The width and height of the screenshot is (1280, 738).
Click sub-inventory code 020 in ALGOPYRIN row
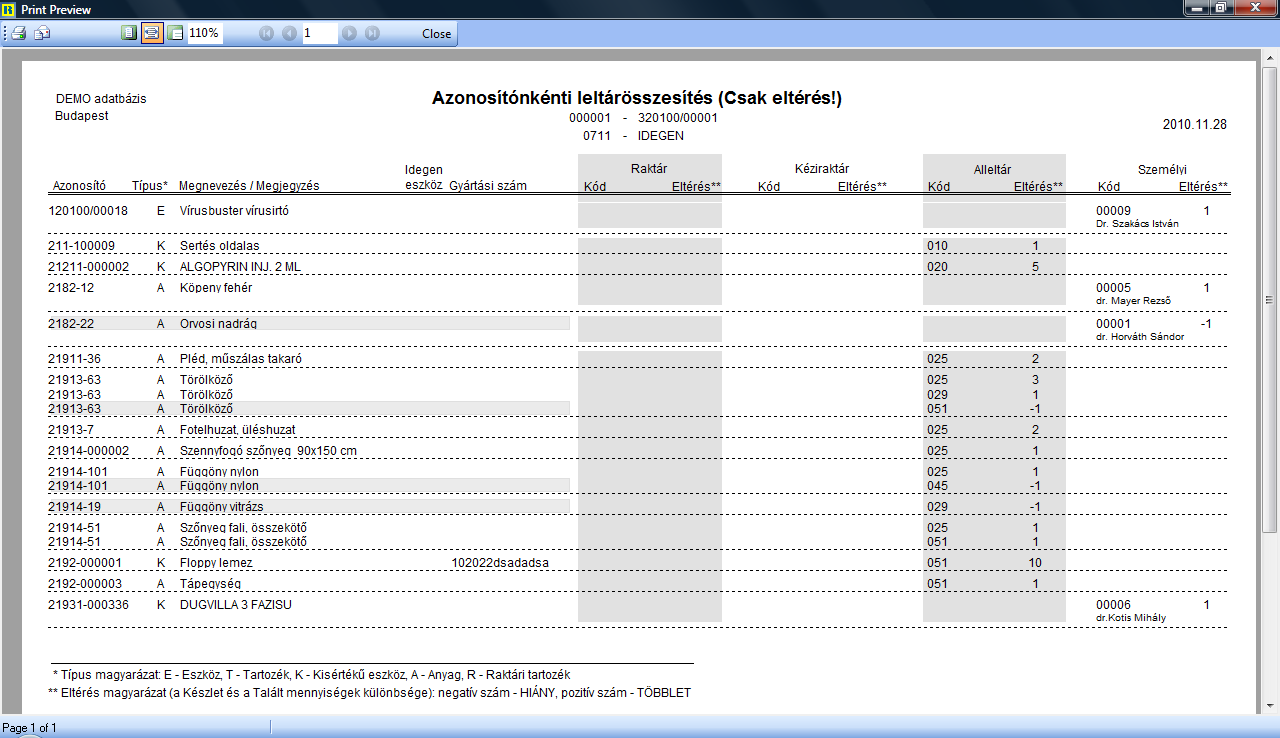click(937, 267)
